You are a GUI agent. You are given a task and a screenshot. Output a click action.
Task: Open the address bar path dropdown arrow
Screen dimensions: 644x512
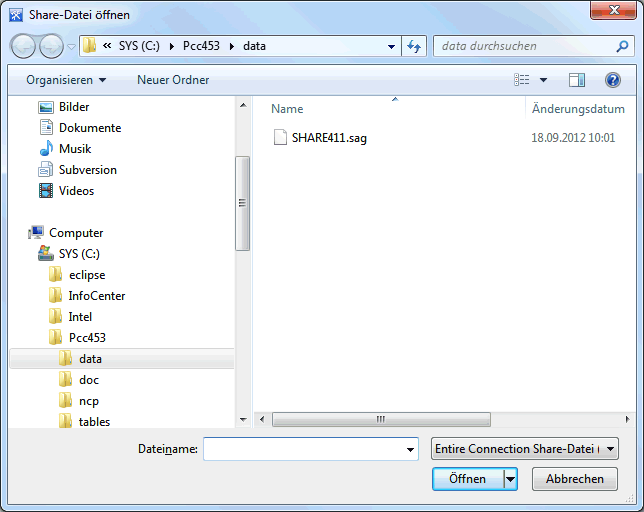pos(392,46)
